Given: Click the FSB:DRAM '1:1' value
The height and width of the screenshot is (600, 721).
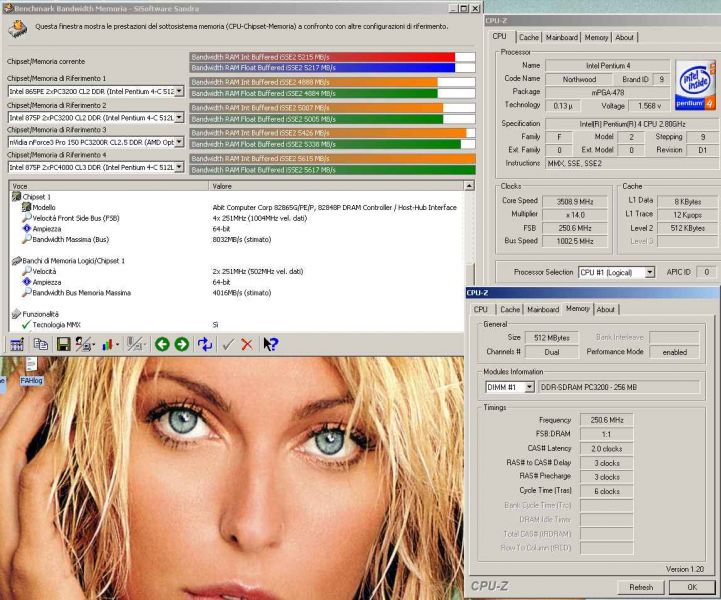Looking at the screenshot, I should click(x=607, y=434).
